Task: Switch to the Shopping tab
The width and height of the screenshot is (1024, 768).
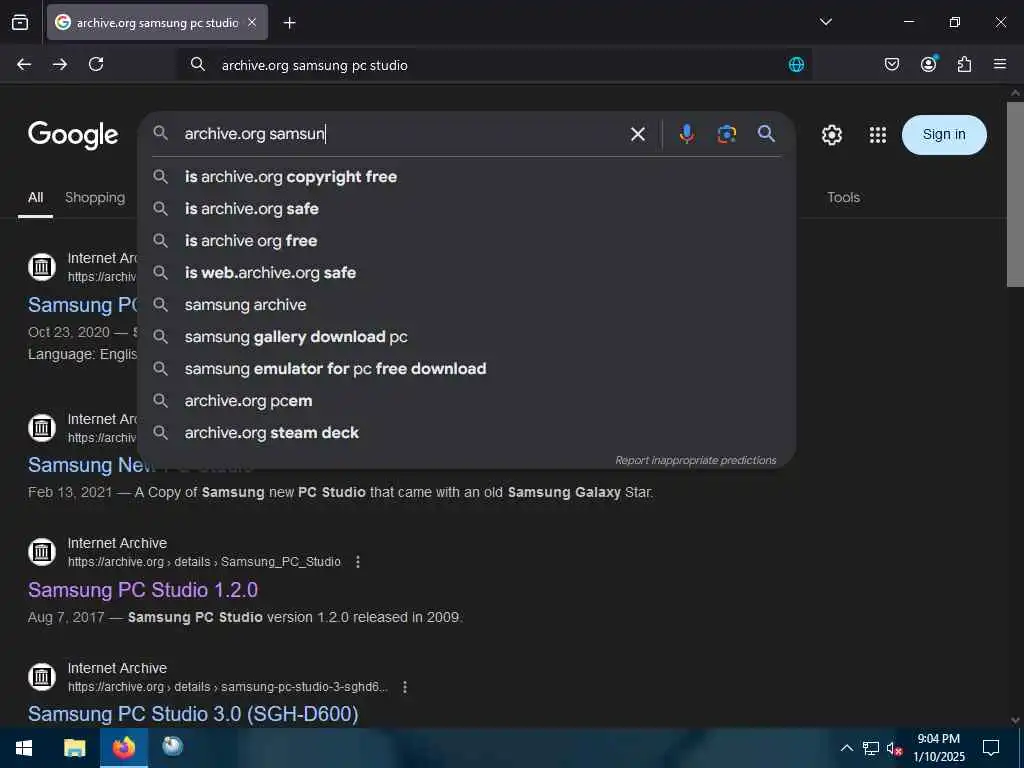Action: point(95,197)
